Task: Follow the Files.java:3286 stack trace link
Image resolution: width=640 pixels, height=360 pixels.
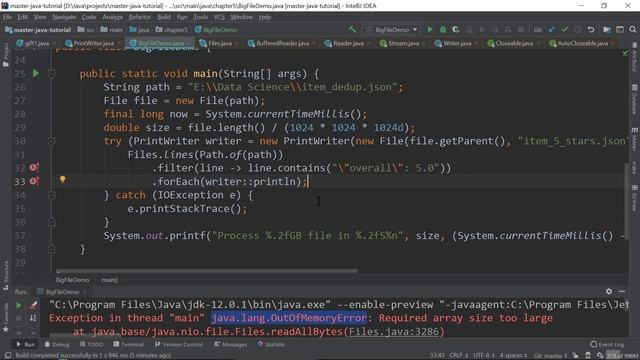Action: pos(393,331)
